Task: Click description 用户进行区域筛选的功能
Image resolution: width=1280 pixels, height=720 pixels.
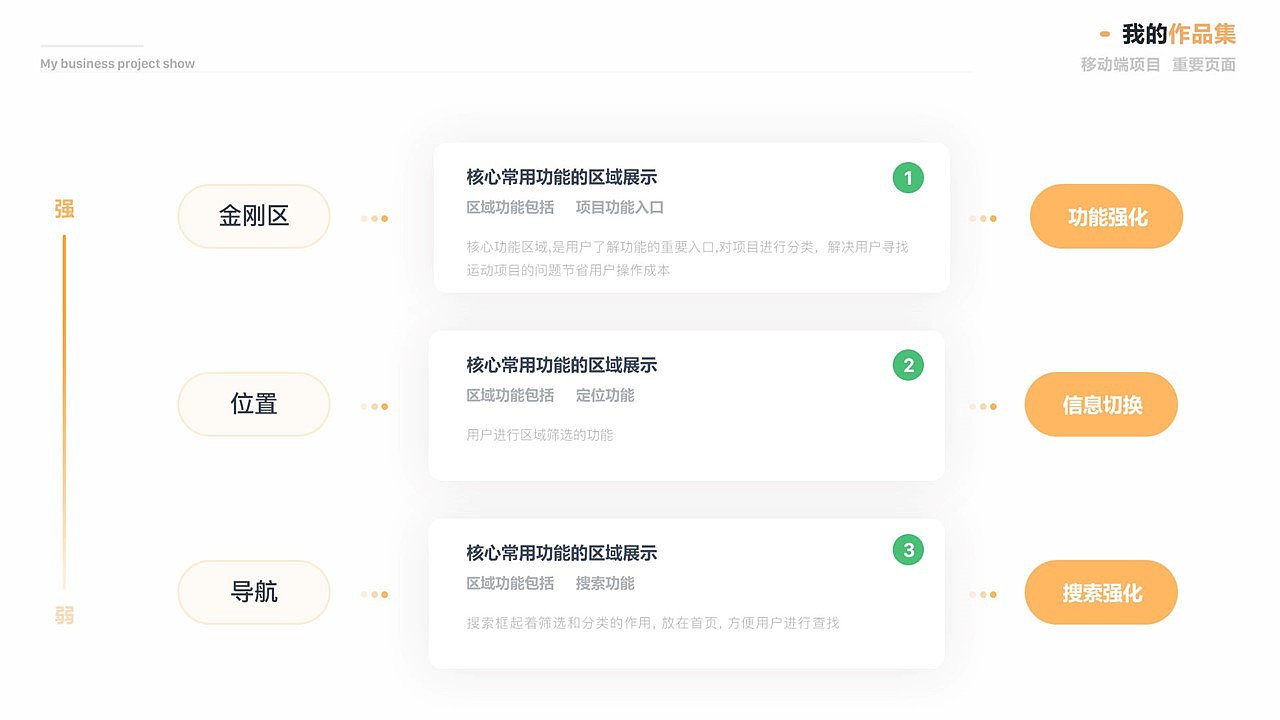Action: [540, 435]
